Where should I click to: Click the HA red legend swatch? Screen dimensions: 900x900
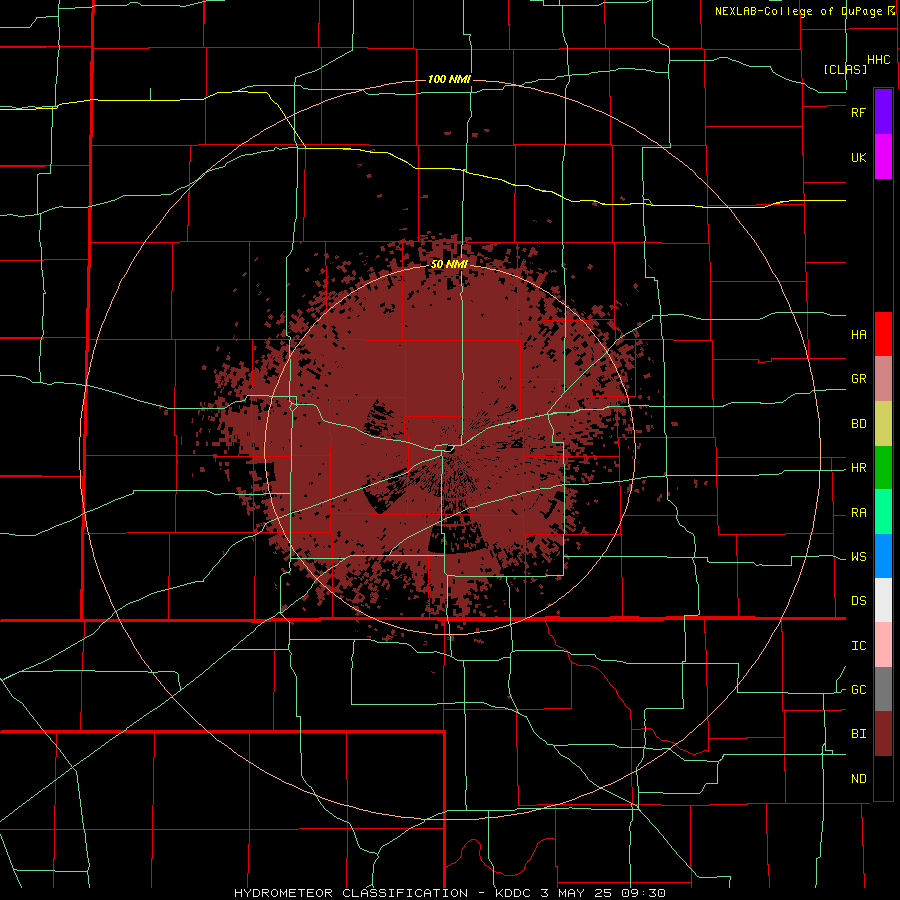tap(883, 334)
